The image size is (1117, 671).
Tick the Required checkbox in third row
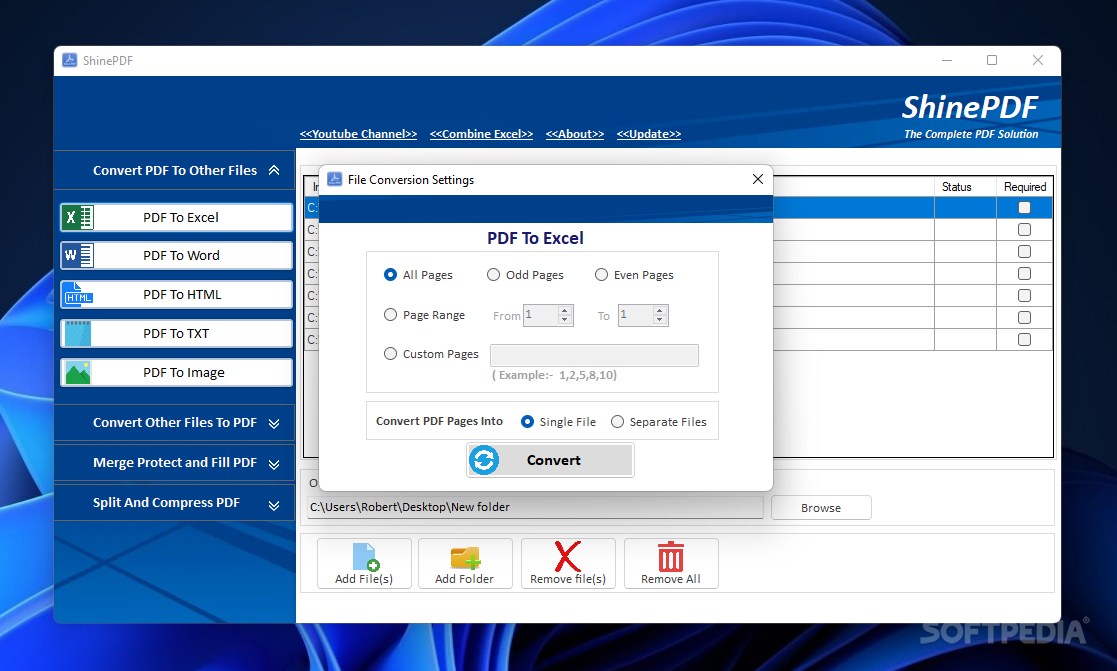click(1024, 251)
